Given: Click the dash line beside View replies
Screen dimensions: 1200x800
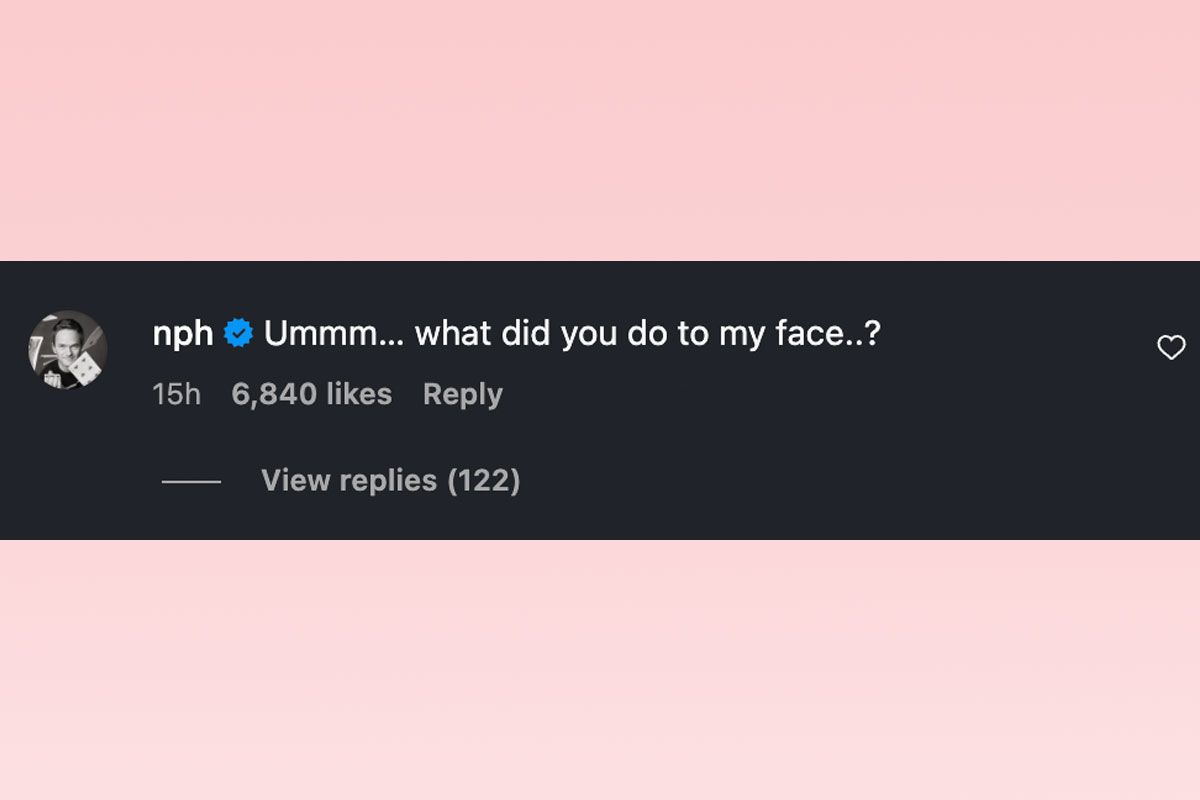Looking at the screenshot, I should (191, 481).
